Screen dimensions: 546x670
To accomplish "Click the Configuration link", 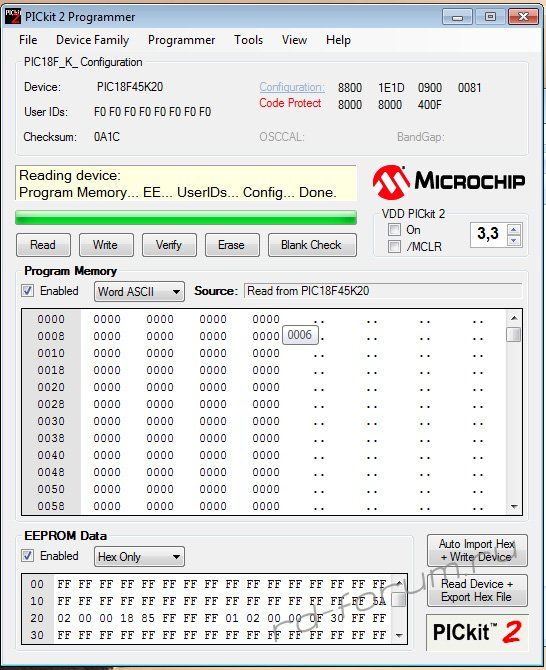I will [x=292, y=87].
